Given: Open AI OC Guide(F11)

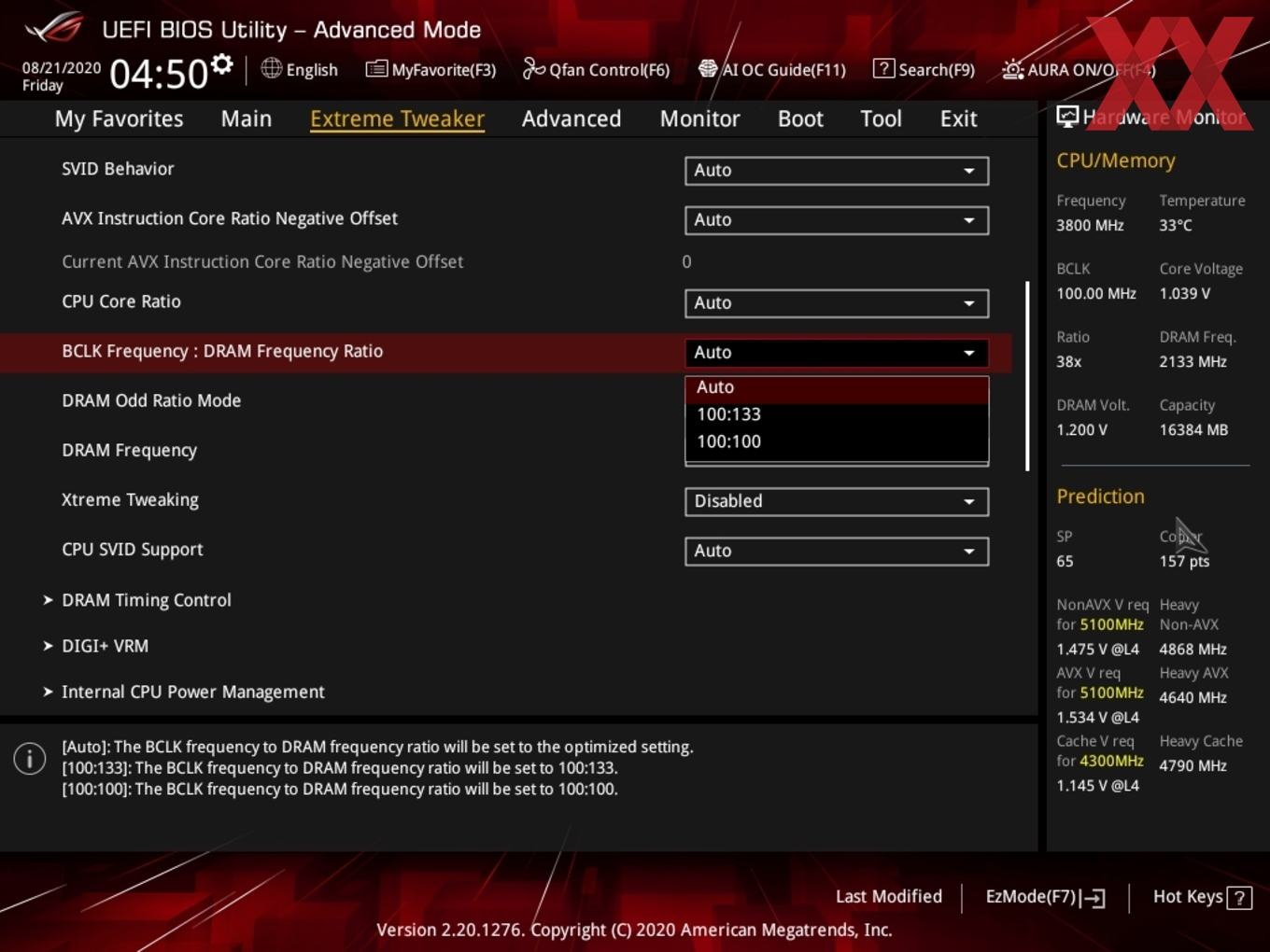Looking at the screenshot, I should point(772,69).
